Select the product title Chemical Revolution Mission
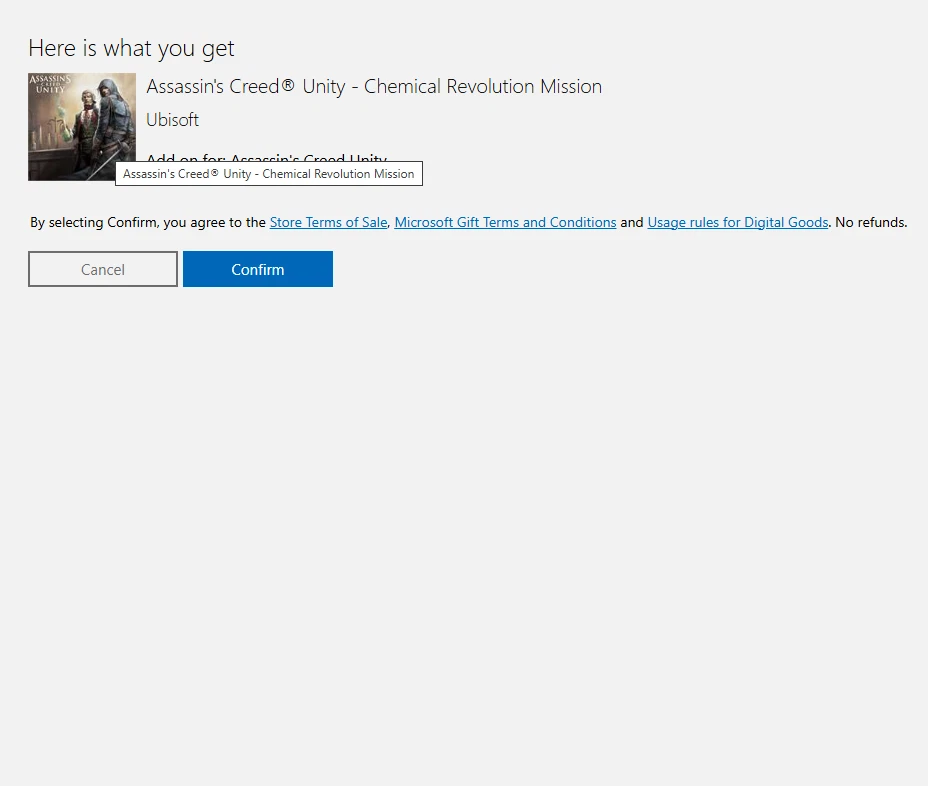This screenshot has width=928, height=786. click(x=374, y=86)
